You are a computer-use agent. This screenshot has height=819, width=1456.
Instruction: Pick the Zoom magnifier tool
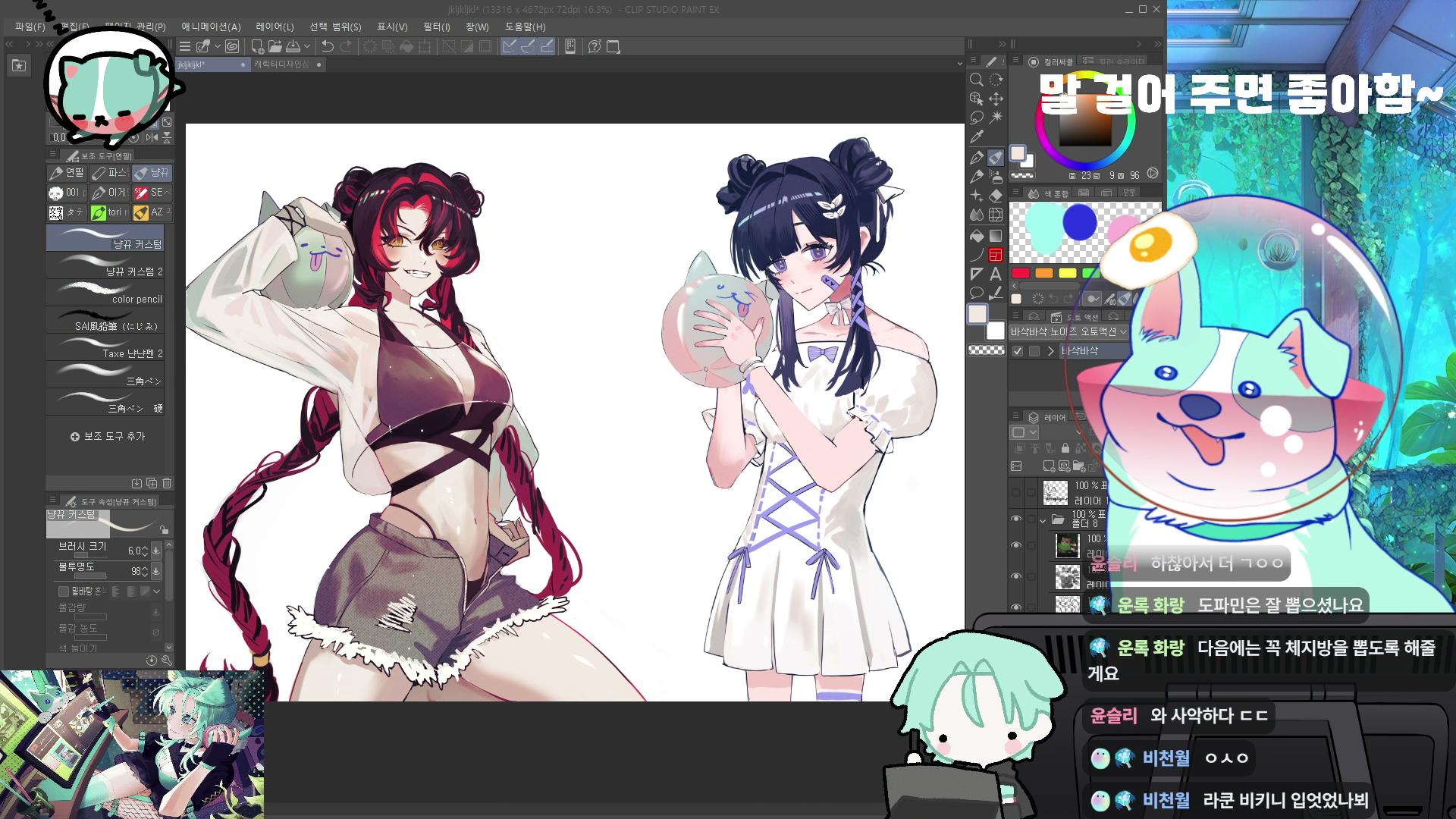click(x=977, y=80)
